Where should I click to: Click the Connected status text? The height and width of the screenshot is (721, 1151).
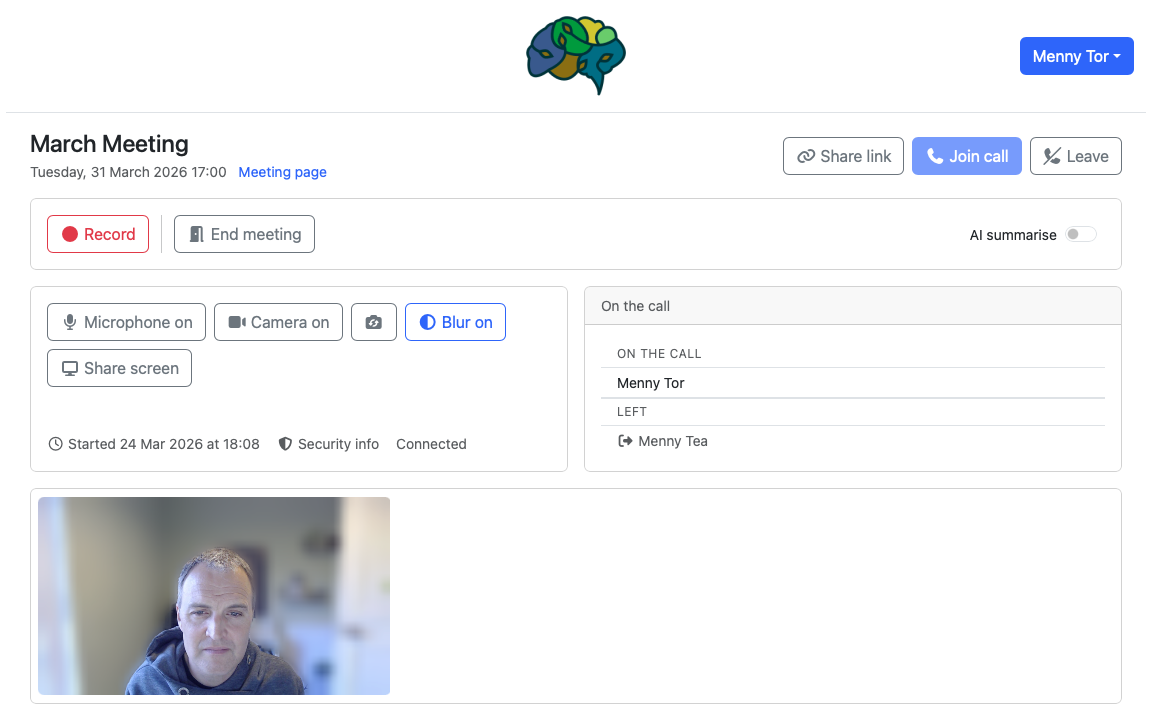coord(431,444)
